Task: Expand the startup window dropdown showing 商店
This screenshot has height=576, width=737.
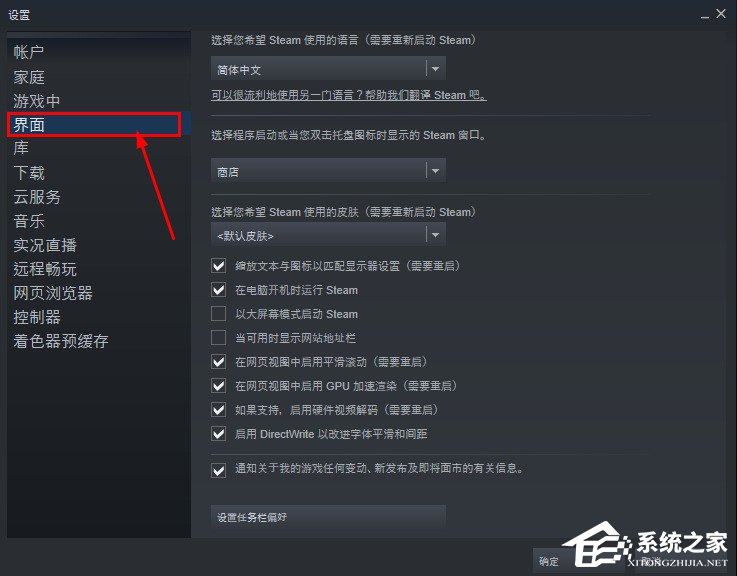Action: 328,171
